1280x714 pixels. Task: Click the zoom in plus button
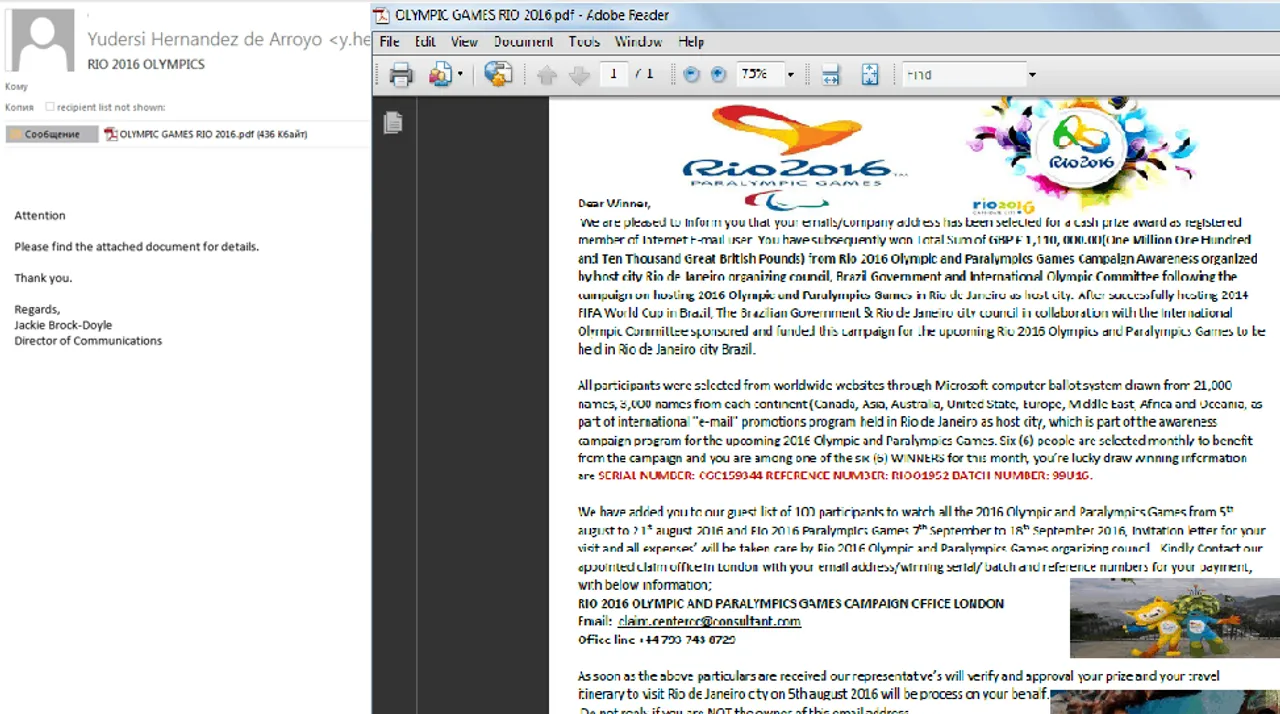pyautogui.click(x=718, y=75)
